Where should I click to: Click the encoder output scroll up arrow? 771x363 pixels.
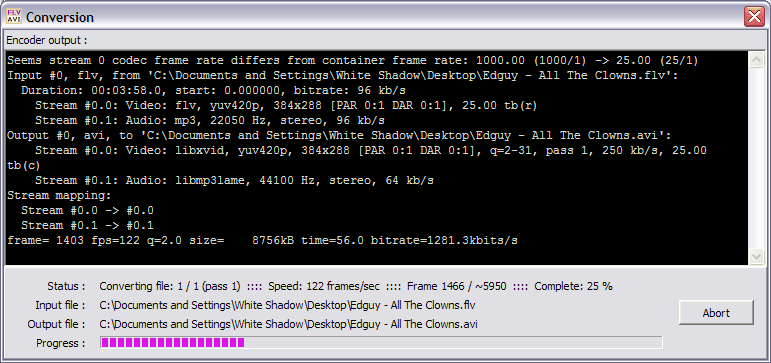pos(756,60)
